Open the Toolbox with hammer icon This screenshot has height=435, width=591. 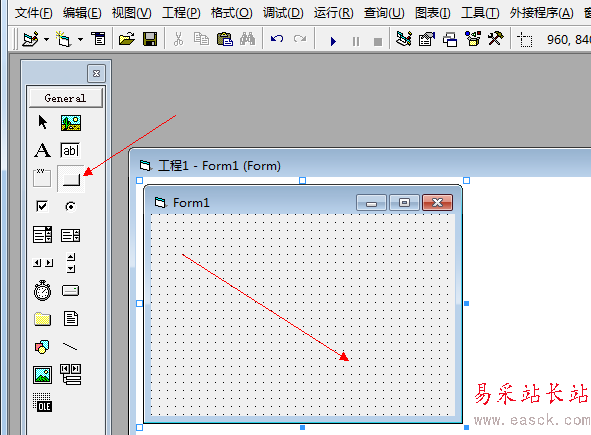[x=496, y=39]
